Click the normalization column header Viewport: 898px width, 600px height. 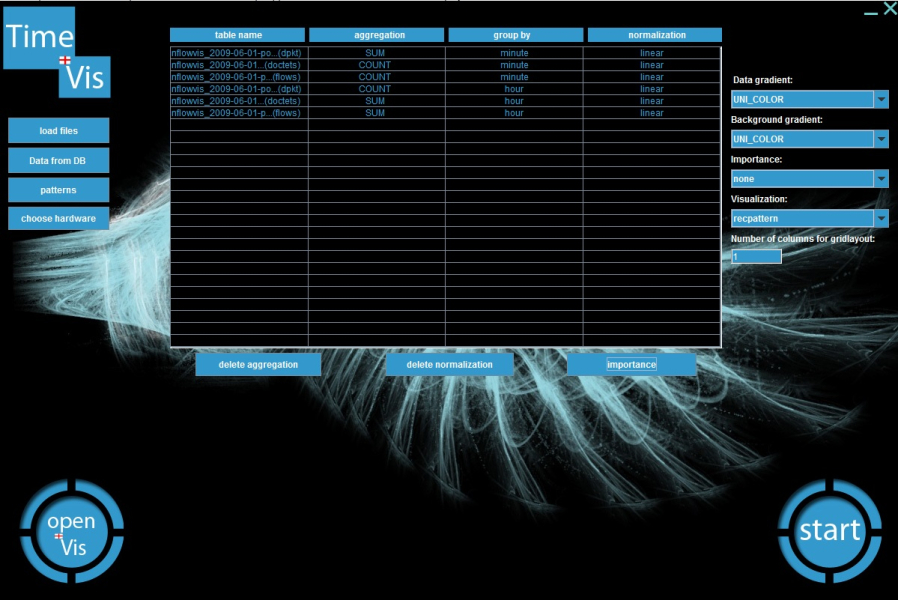coord(655,35)
